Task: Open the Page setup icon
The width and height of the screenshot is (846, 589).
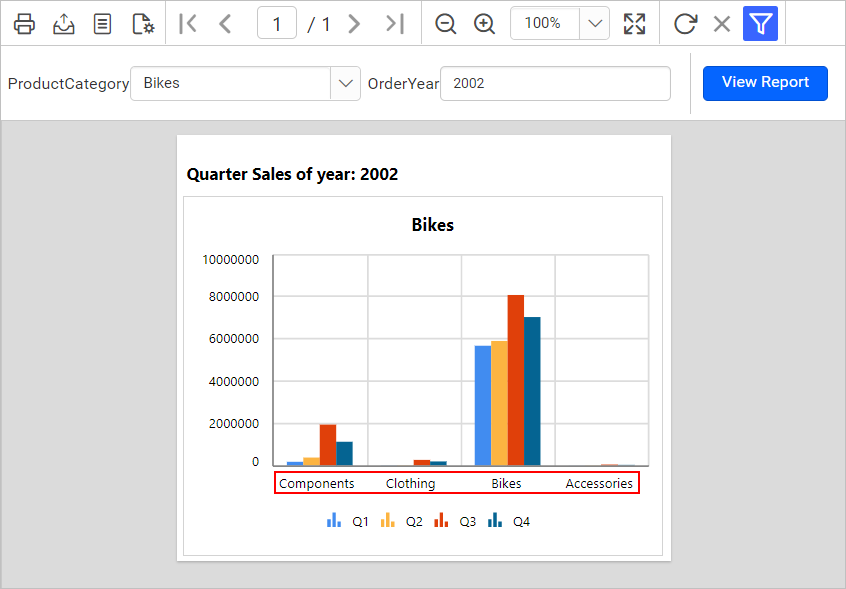Action: point(142,23)
